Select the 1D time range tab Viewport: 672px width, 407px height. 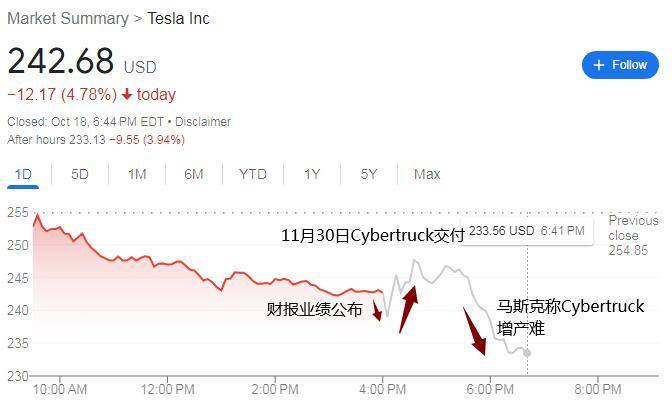[x=23, y=174]
